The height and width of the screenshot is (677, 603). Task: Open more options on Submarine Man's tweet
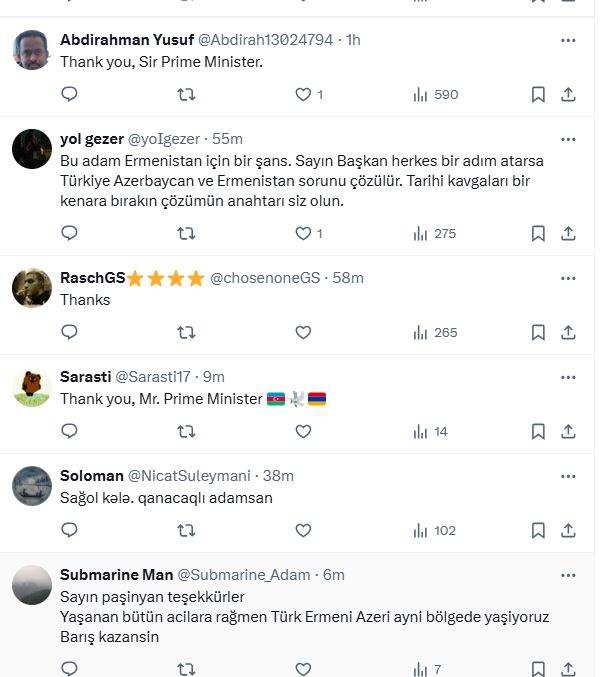point(568,575)
